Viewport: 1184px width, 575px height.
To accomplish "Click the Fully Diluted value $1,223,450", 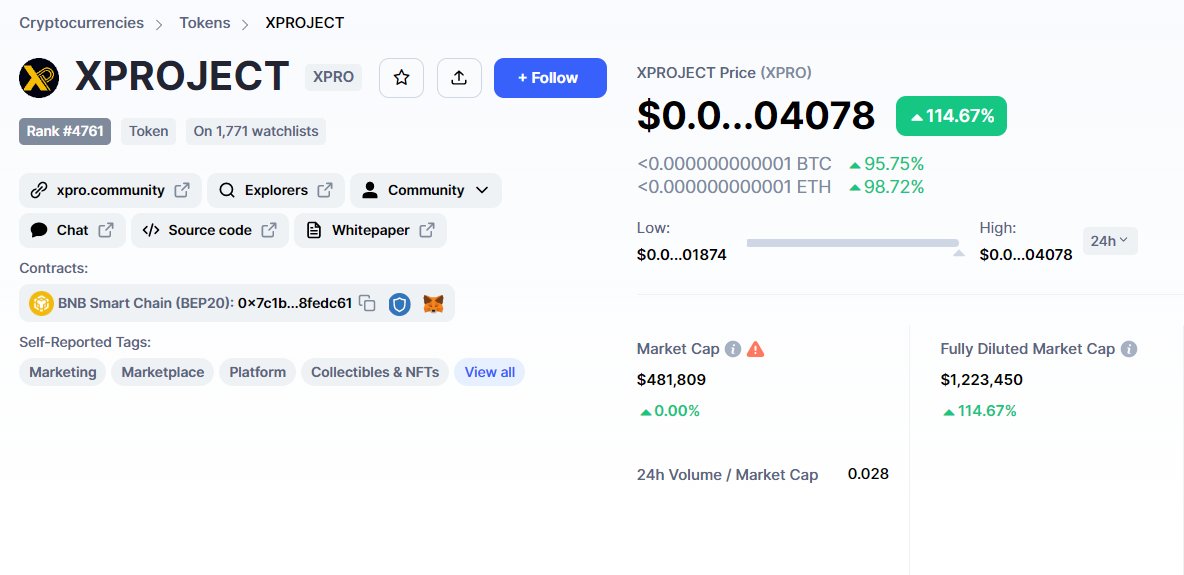I will click(x=982, y=379).
